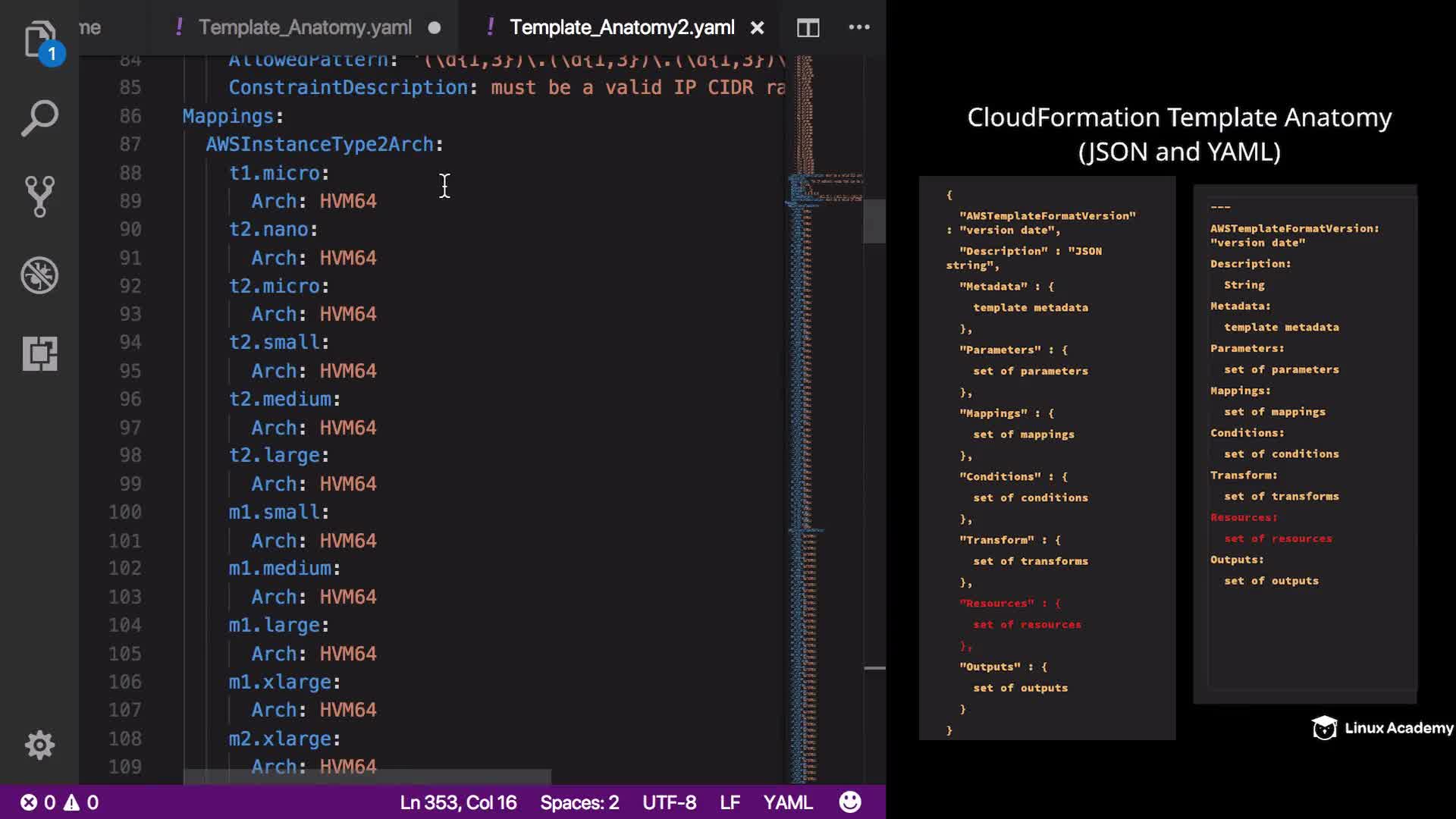This screenshot has height=819, width=1456.
Task: Click the errors and warnings indicator
Action: (x=59, y=802)
